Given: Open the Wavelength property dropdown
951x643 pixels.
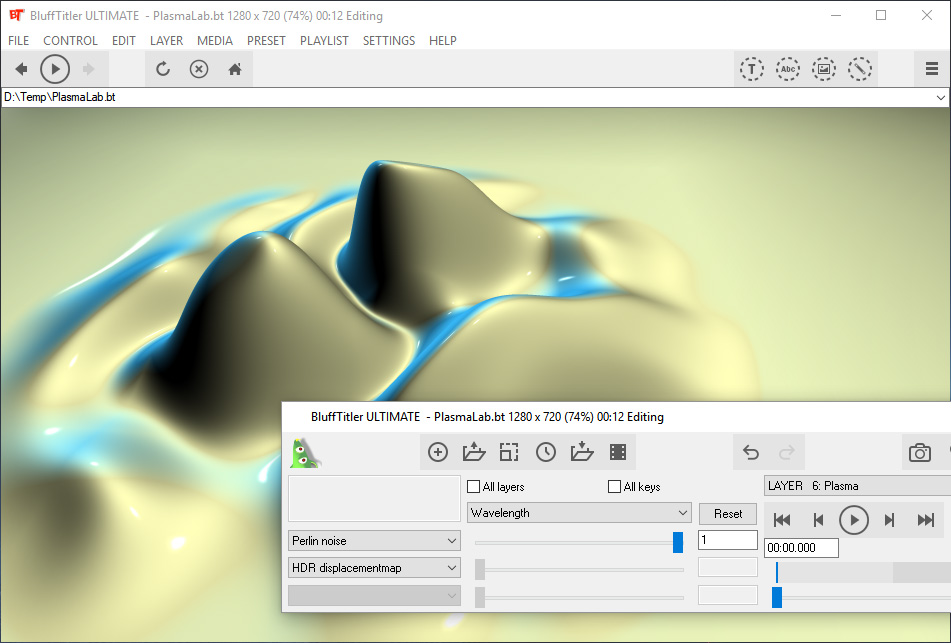Looking at the screenshot, I should click(x=579, y=513).
